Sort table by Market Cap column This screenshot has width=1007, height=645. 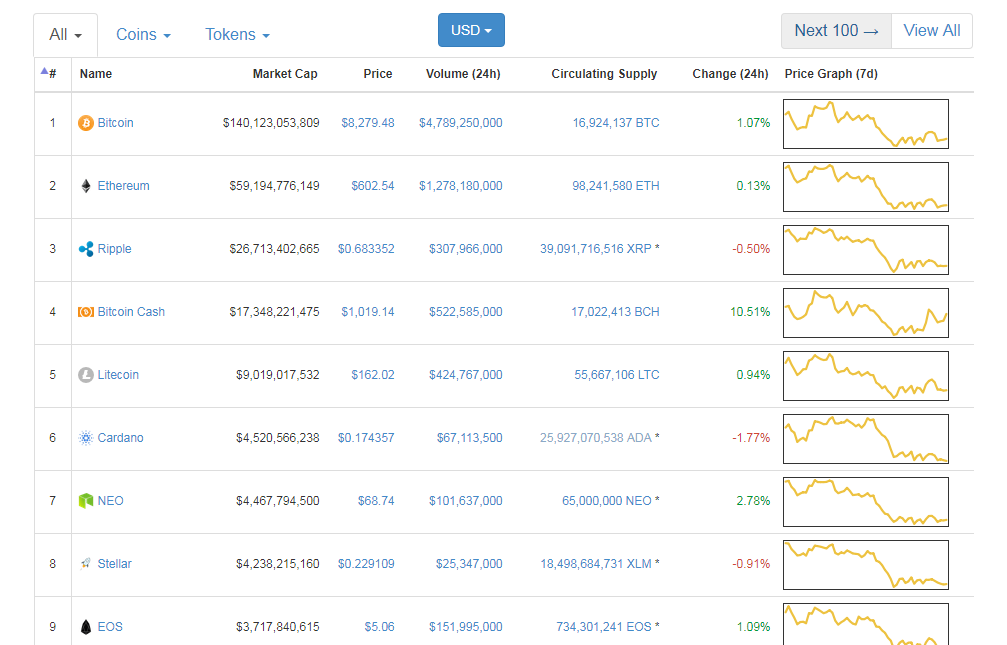(285, 74)
